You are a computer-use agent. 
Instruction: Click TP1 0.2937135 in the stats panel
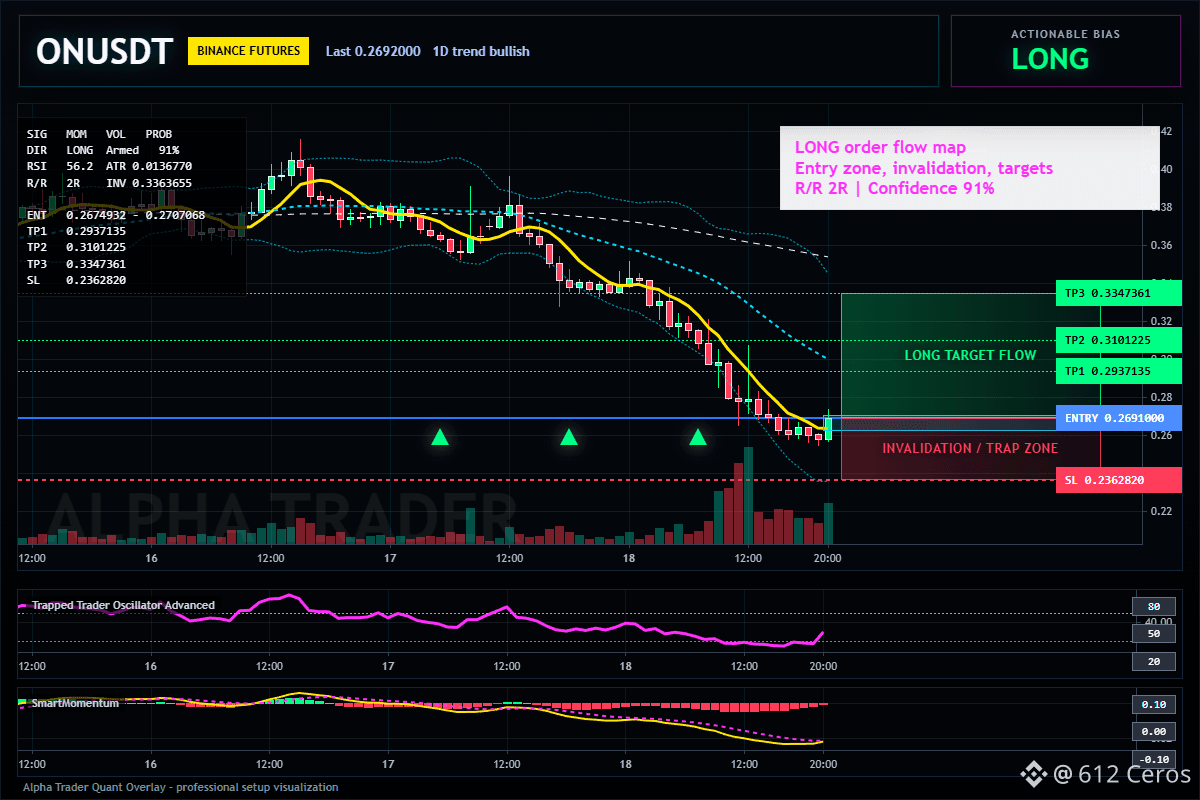point(76,231)
